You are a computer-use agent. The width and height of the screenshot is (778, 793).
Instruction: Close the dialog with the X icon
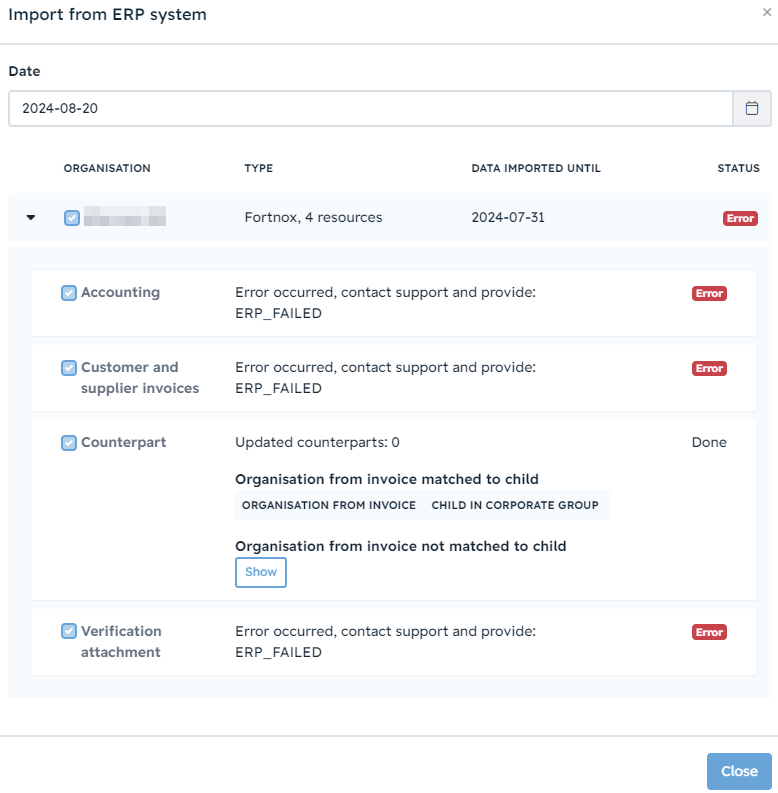[767, 13]
